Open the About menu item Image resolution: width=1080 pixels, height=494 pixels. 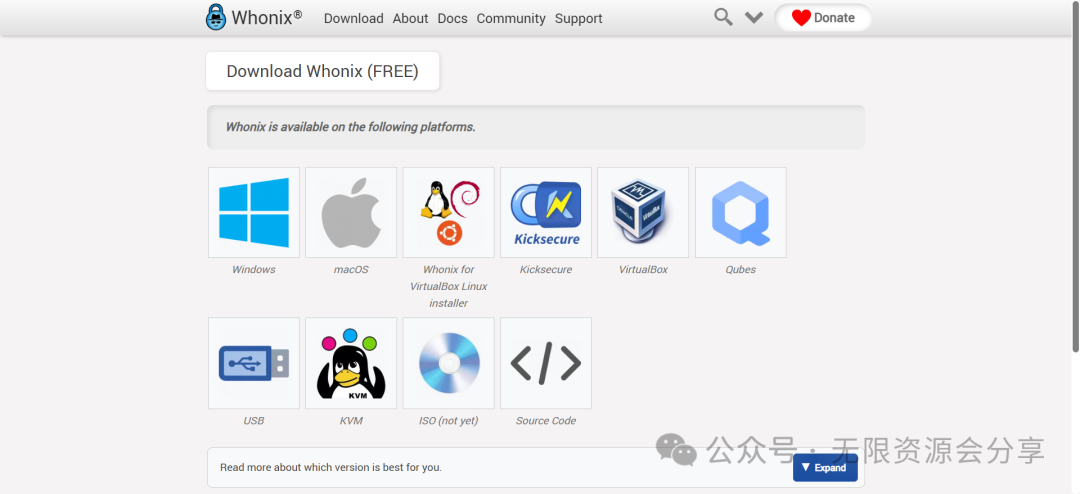(411, 19)
